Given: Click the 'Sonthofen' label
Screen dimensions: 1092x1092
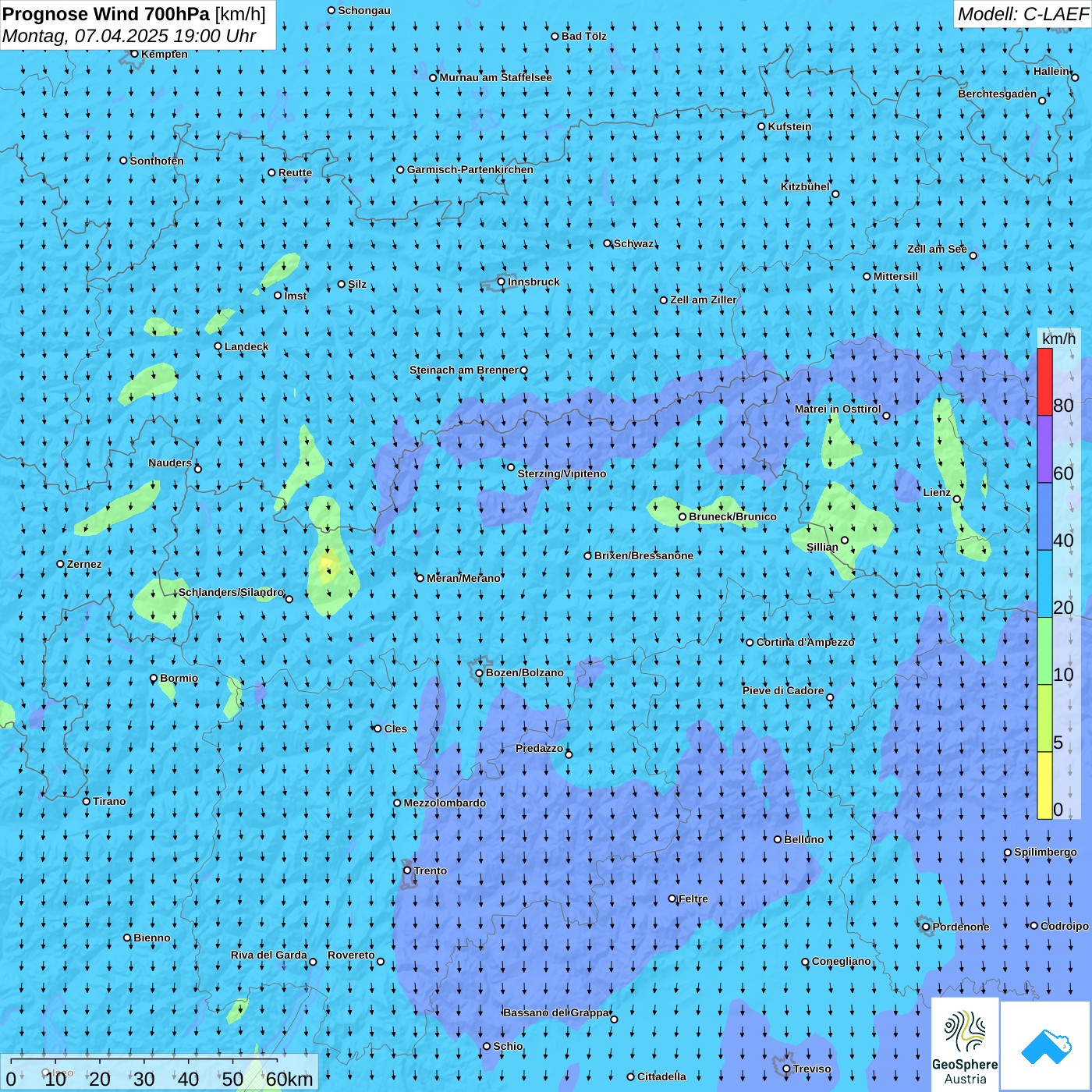Looking at the screenshot, I should click(157, 161).
